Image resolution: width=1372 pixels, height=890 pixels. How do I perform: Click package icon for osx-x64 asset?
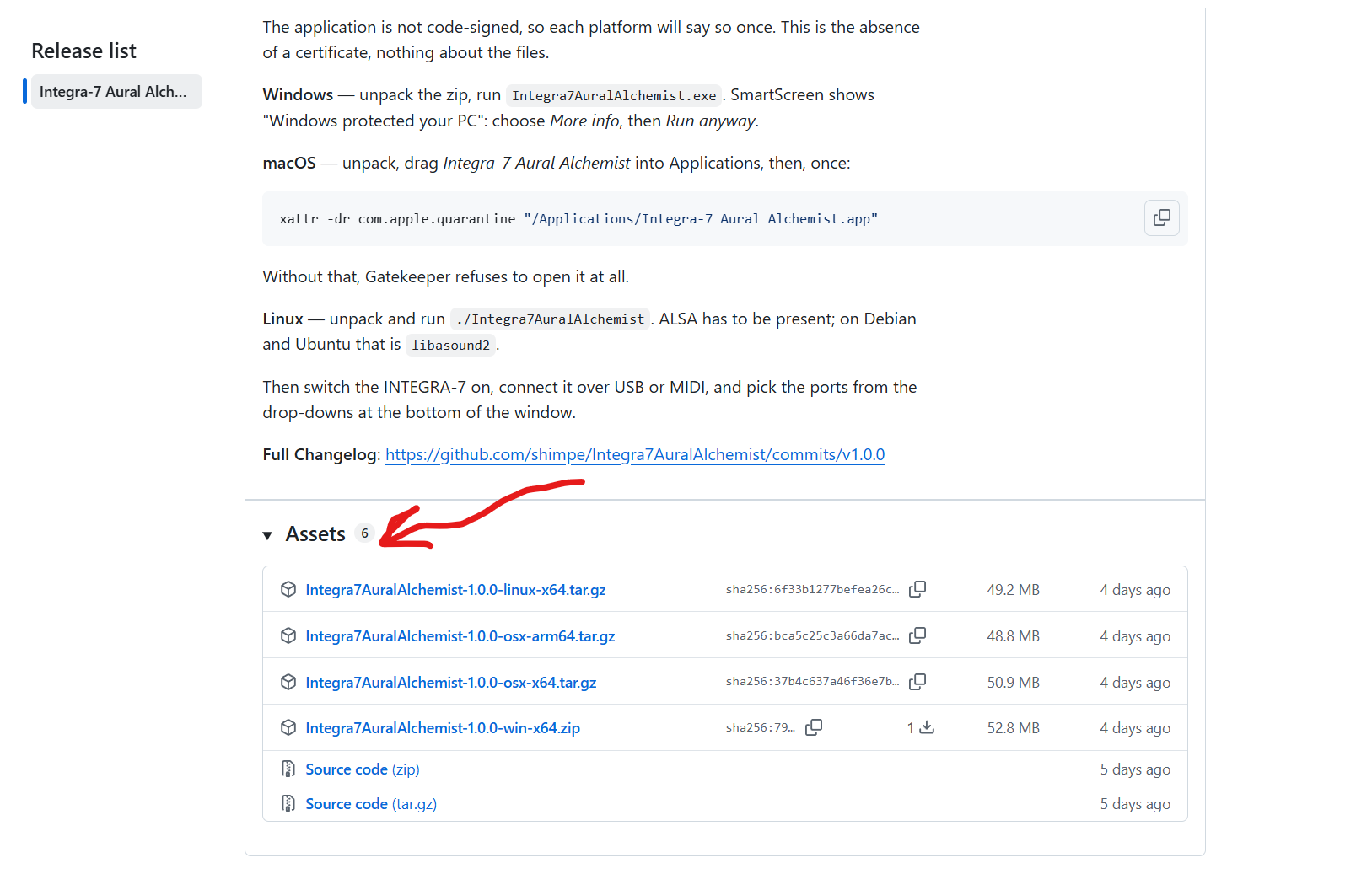[x=288, y=682]
